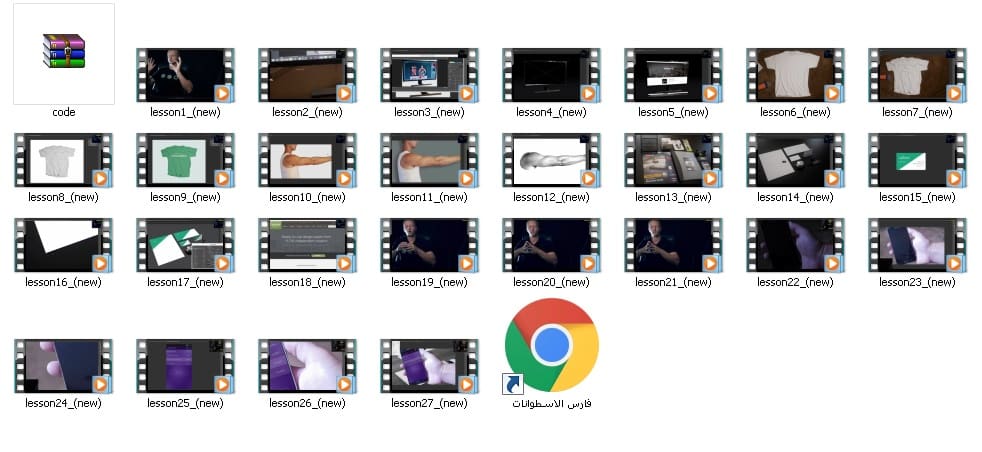Screen dimensions: 982x452
Task: Select the lesson1_(new) video thumbnail
Action: pos(185,76)
